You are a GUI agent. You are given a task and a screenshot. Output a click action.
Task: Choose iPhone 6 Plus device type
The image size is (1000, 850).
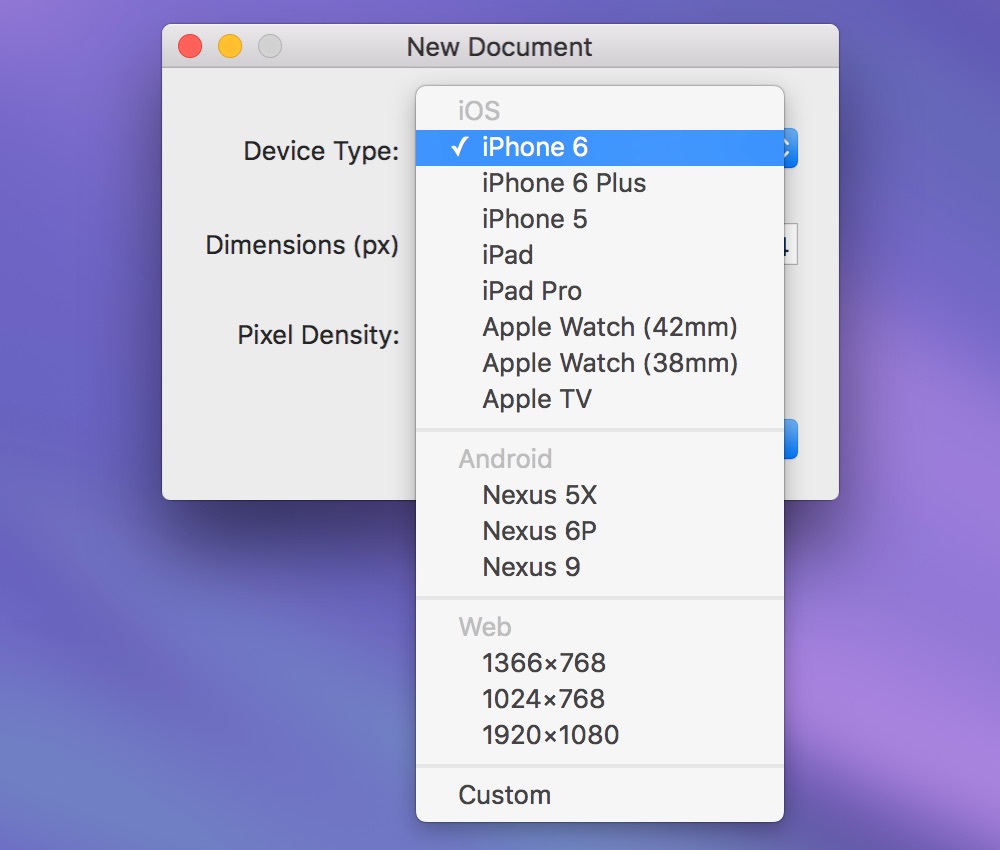pos(599,184)
